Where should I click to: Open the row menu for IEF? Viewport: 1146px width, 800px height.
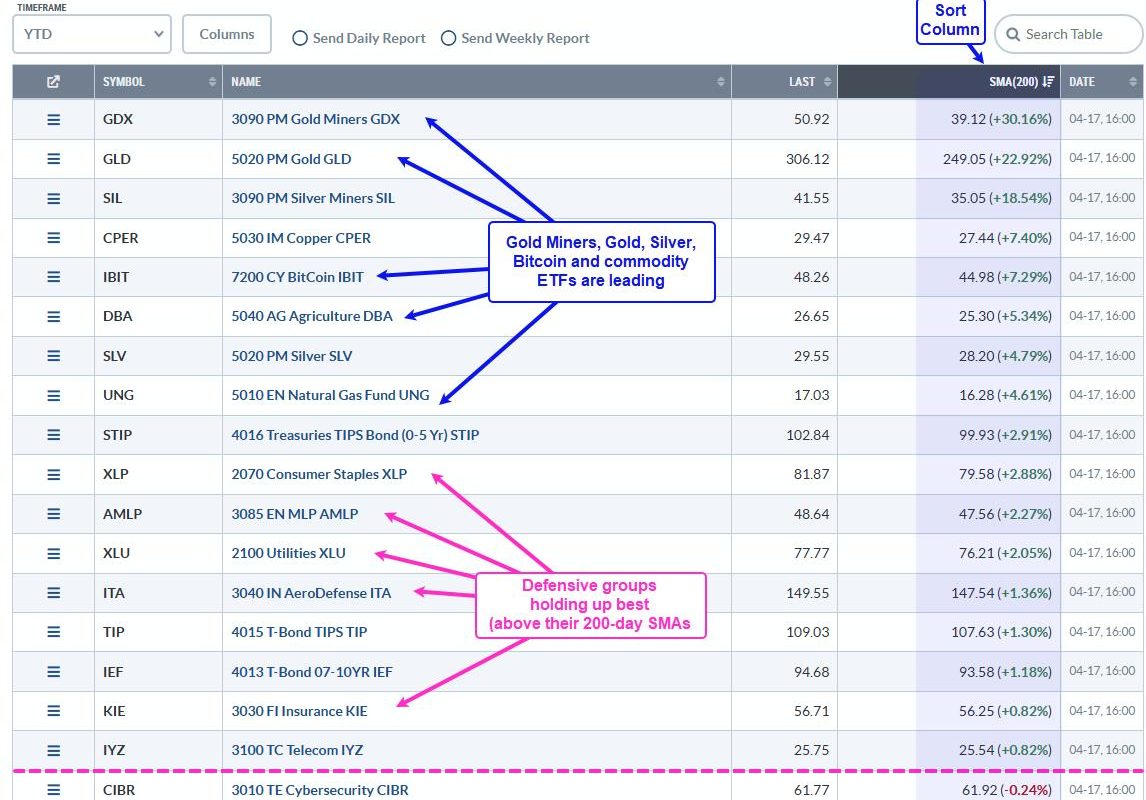pos(53,671)
